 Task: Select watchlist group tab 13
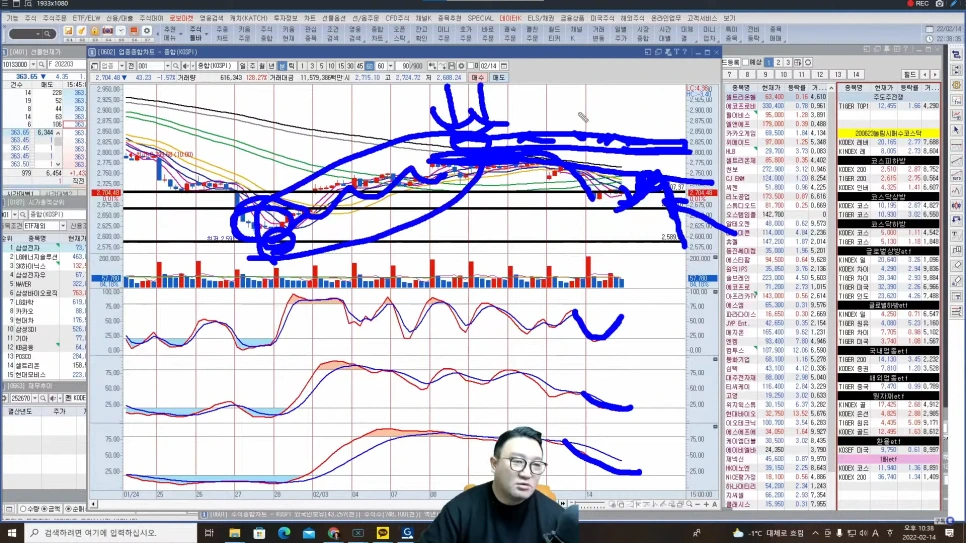(x=838, y=75)
